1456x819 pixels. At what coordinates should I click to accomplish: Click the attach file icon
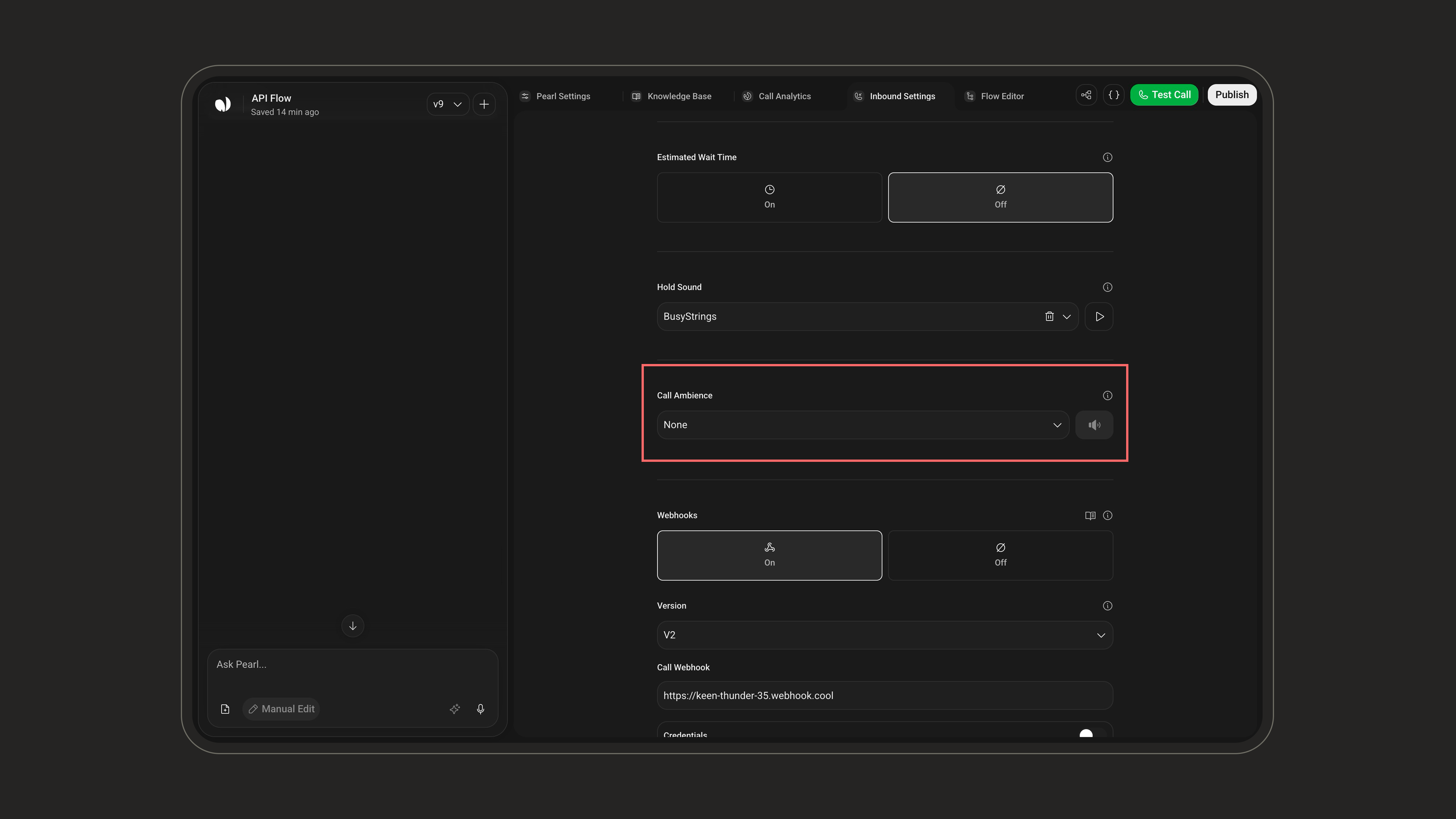[x=225, y=709]
